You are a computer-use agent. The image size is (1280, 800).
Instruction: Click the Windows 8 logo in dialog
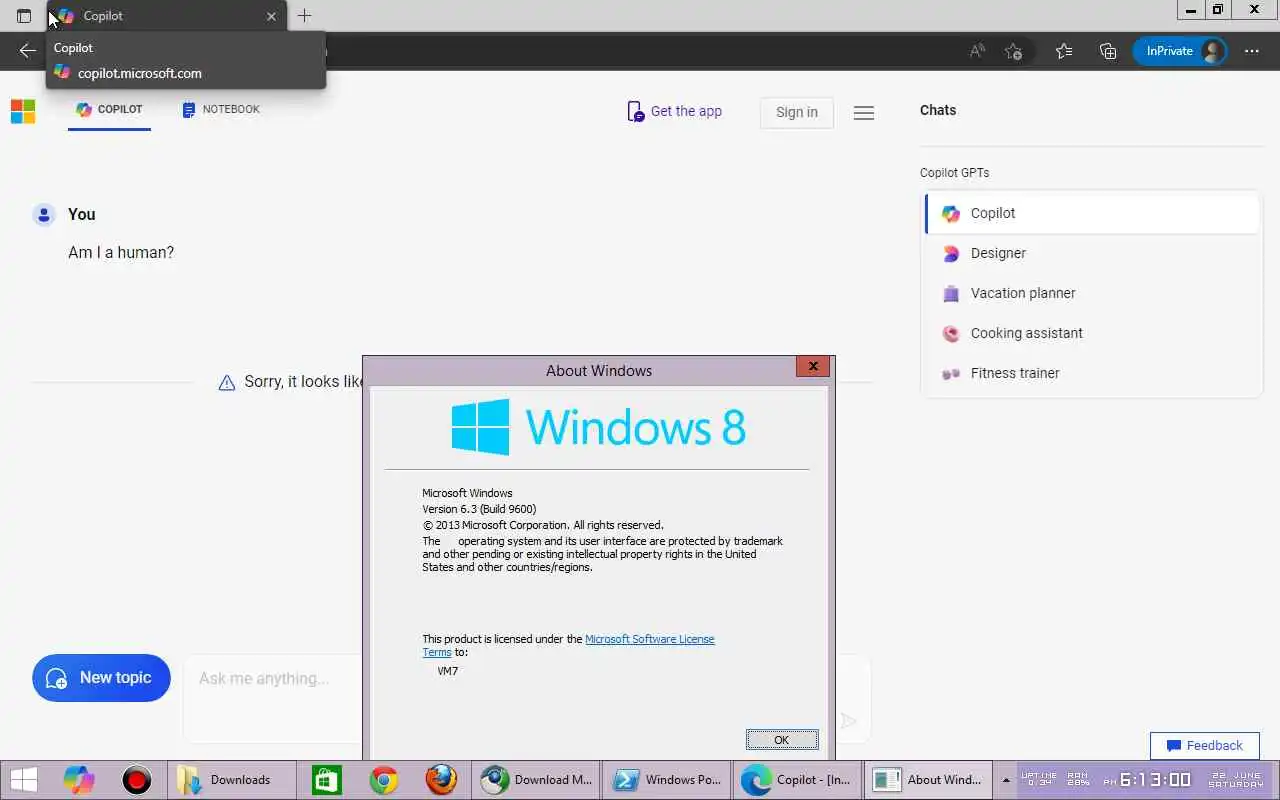click(x=598, y=428)
